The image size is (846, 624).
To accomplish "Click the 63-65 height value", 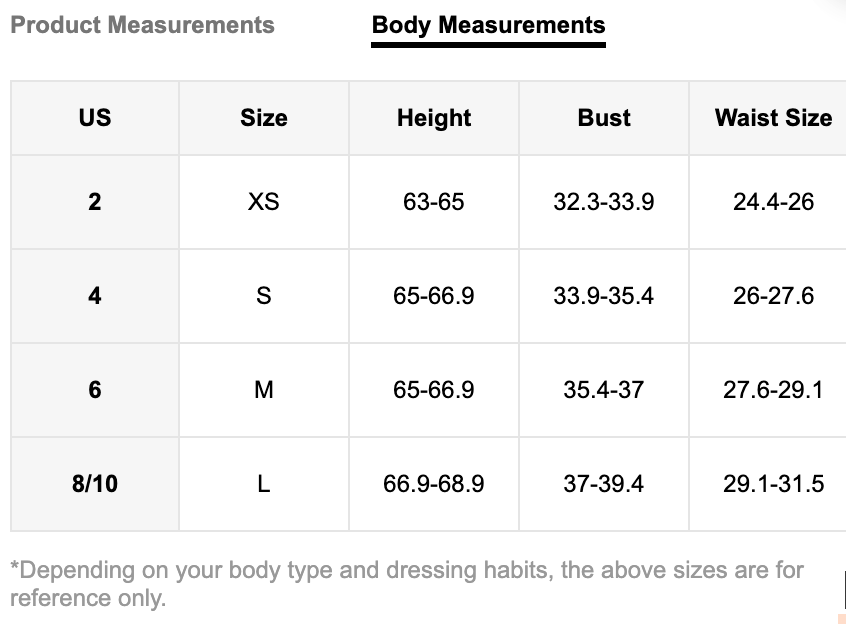I will pyautogui.click(x=434, y=202).
